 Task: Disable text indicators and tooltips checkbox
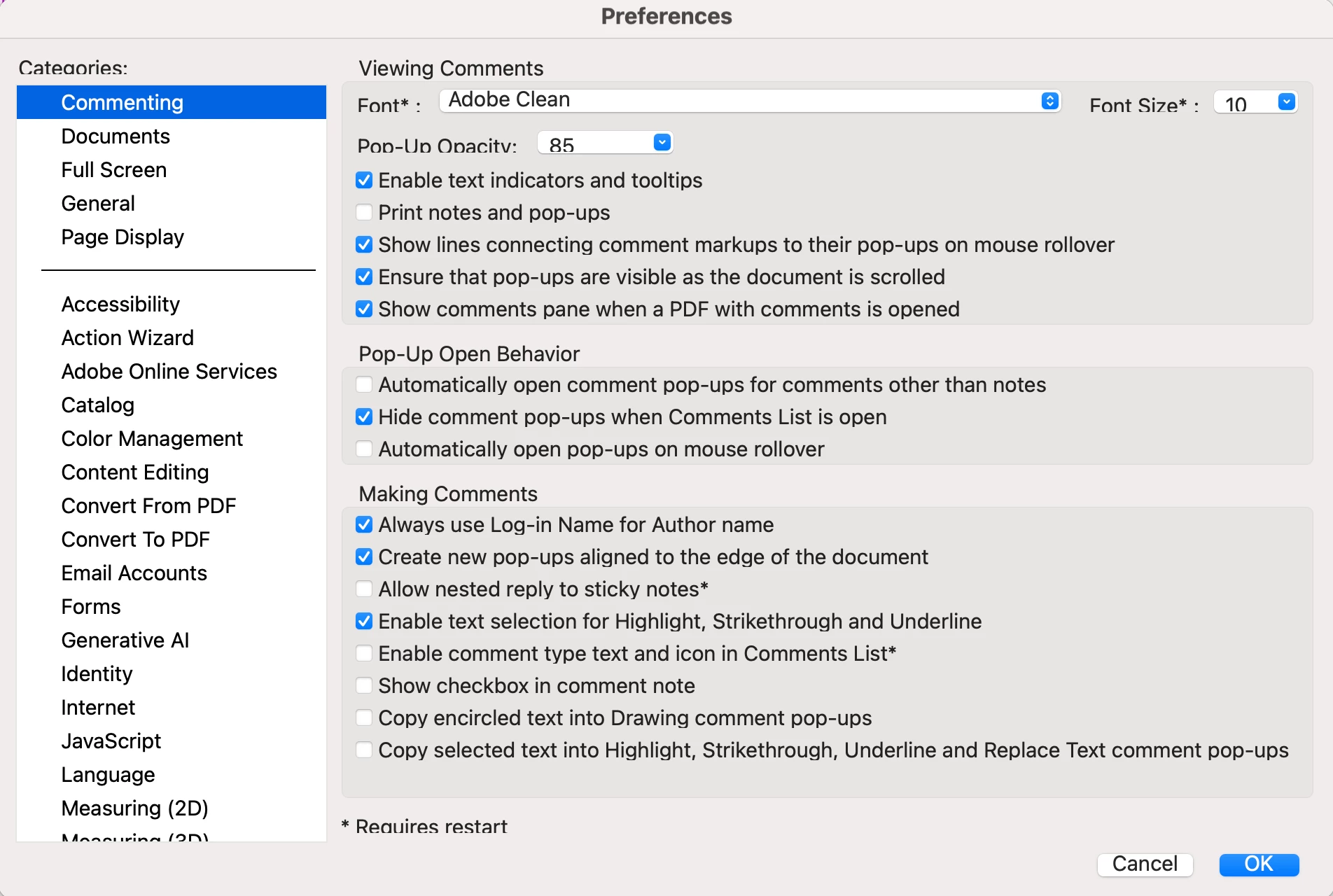tap(364, 181)
